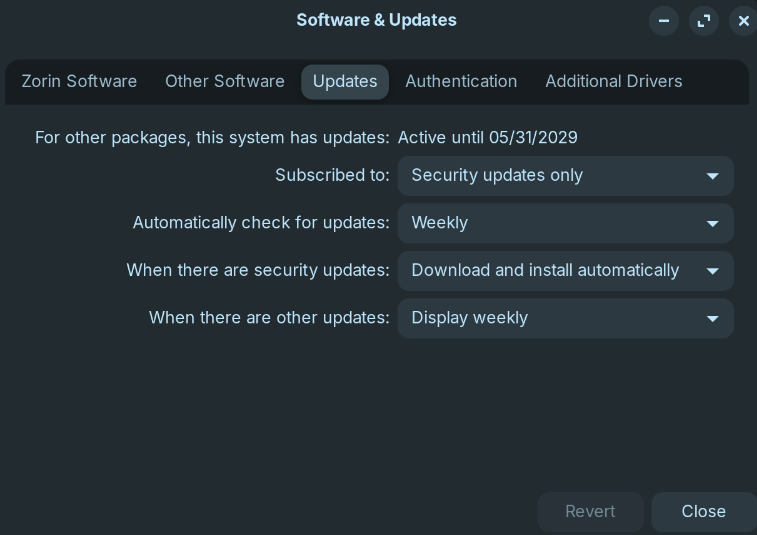Click arrow icon beside Download and install automatically
Image resolution: width=757 pixels, height=535 pixels.
coord(713,271)
